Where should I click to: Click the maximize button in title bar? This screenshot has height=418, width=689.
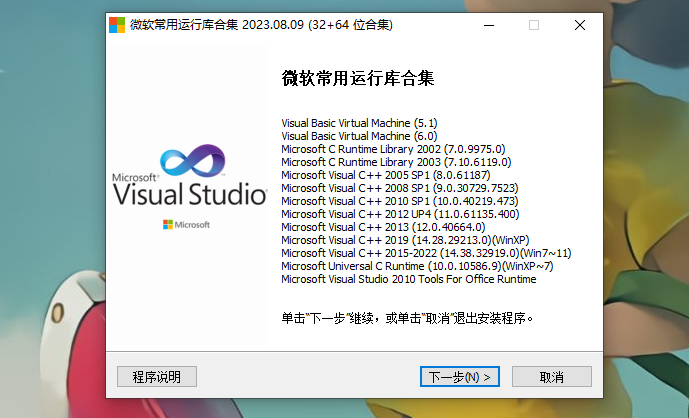pos(534,25)
